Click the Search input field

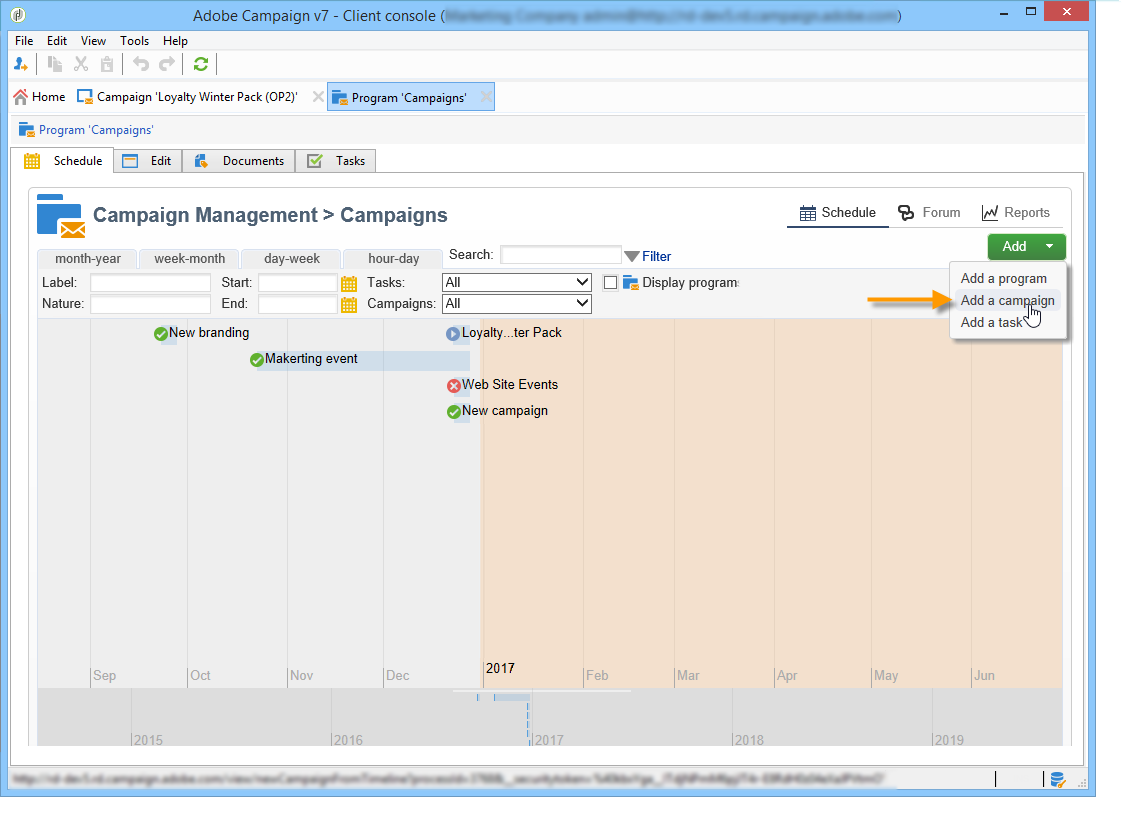coord(560,255)
